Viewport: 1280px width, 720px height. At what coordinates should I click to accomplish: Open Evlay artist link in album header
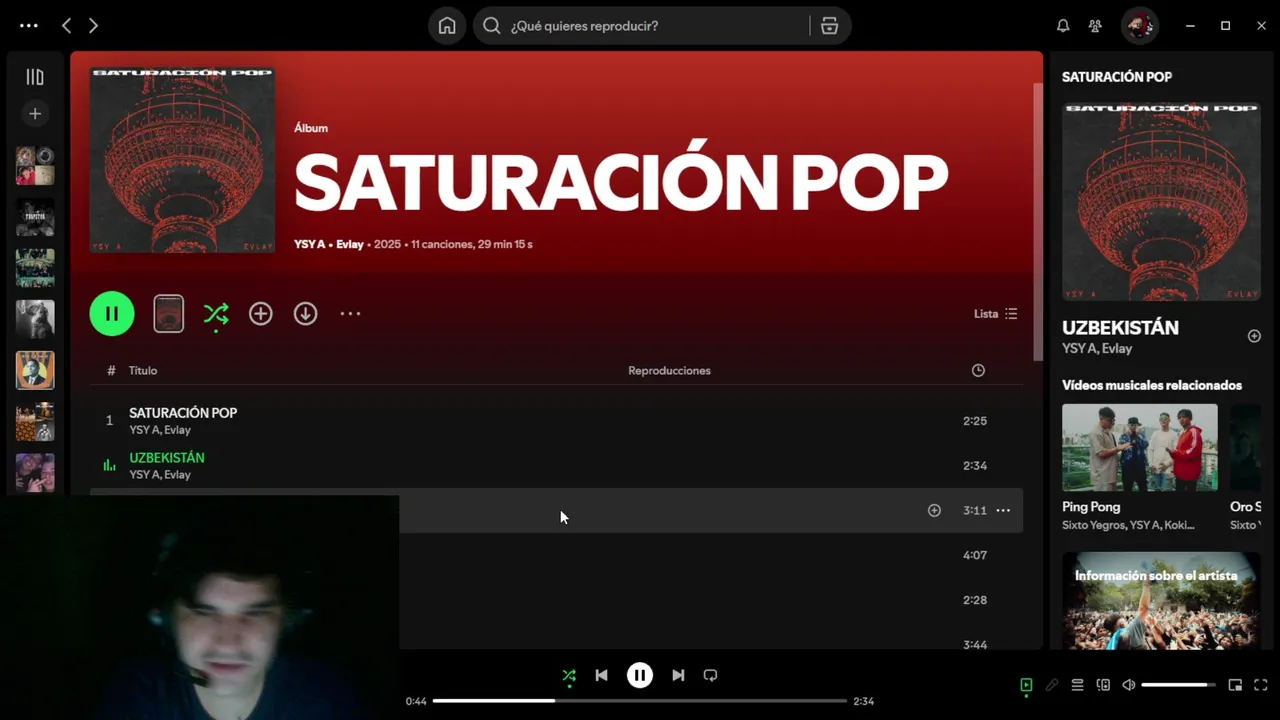pos(350,245)
